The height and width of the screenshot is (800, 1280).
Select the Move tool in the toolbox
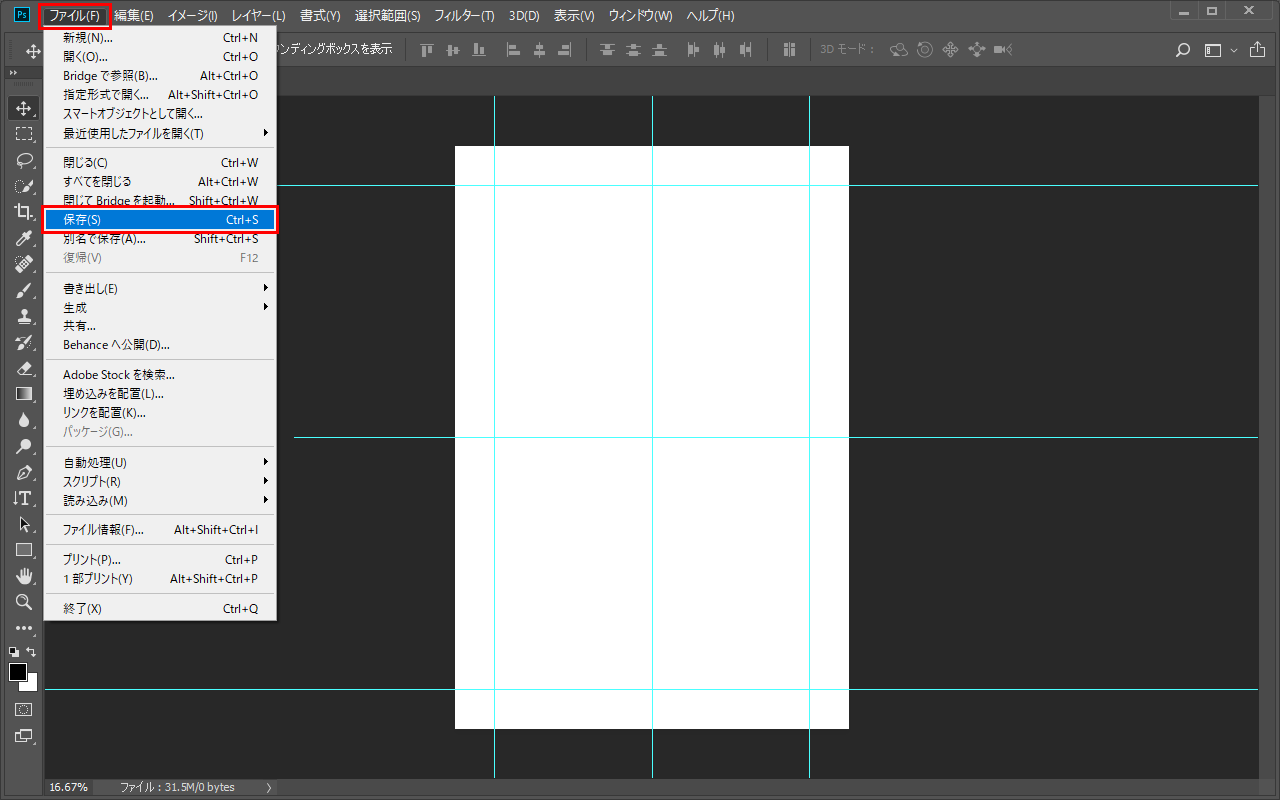point(24,108)
